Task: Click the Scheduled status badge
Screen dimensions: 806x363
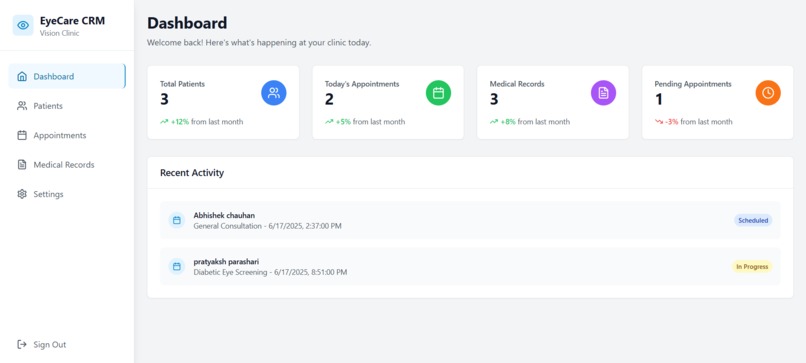Action: pyautogui.click(x=753, y=220)
